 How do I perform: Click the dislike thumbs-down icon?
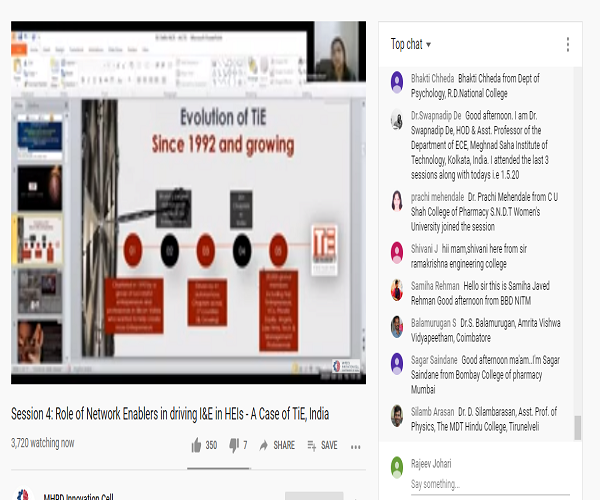pos(235,445)
